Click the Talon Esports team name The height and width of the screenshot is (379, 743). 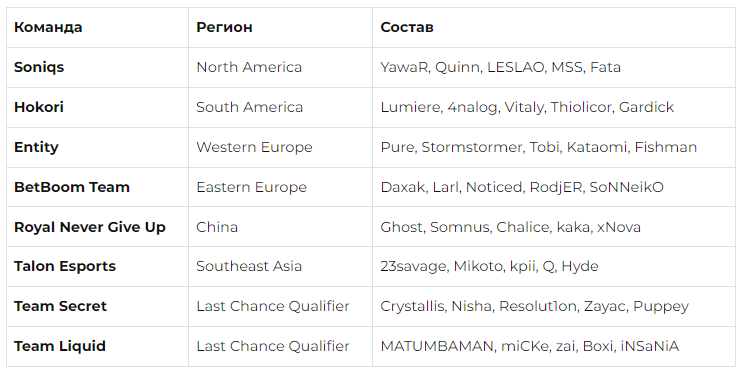(65, 267)
